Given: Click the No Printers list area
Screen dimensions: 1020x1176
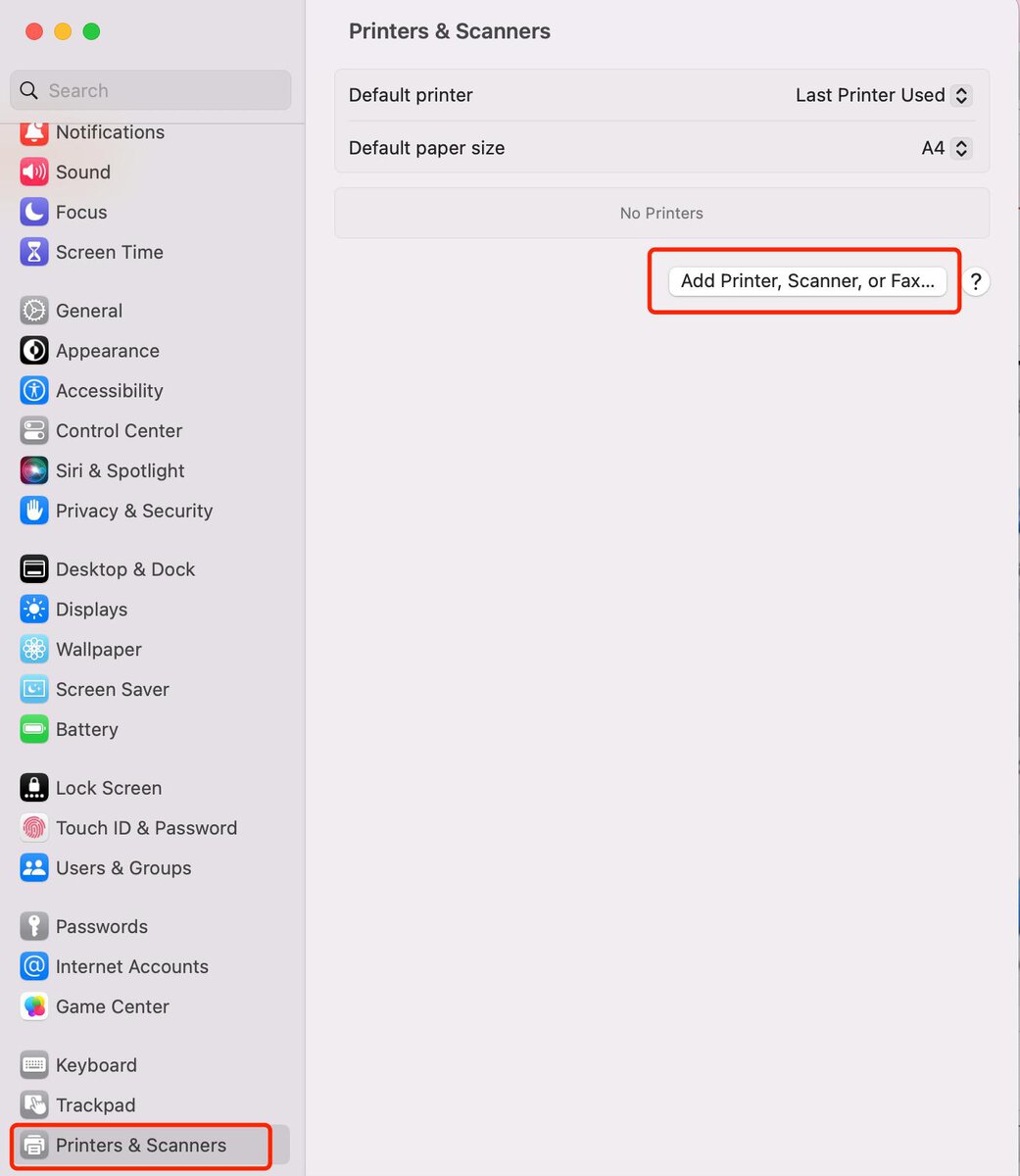Looking at the screenshot, I should 662,214.
